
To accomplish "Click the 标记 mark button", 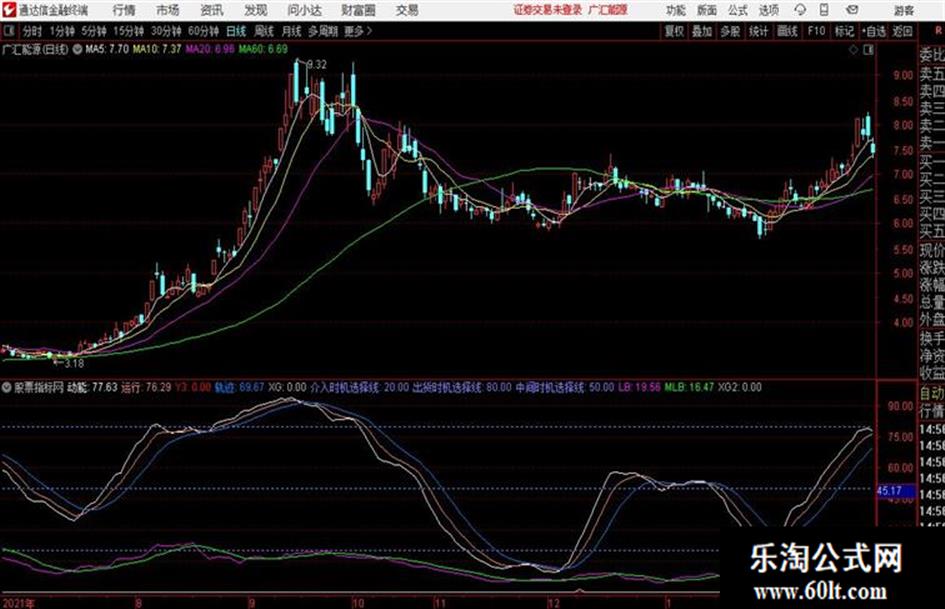I will (x=844, y=31).
